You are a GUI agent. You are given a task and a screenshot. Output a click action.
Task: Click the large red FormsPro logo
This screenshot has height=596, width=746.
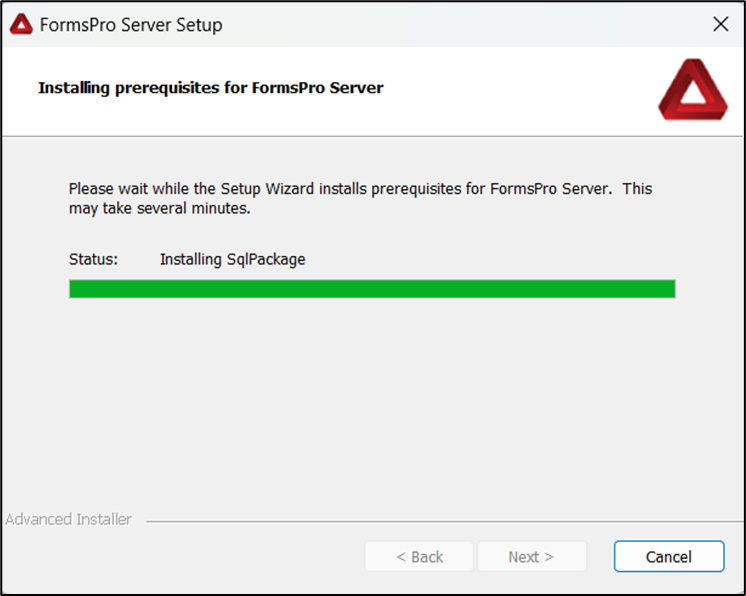click(685, 89)
